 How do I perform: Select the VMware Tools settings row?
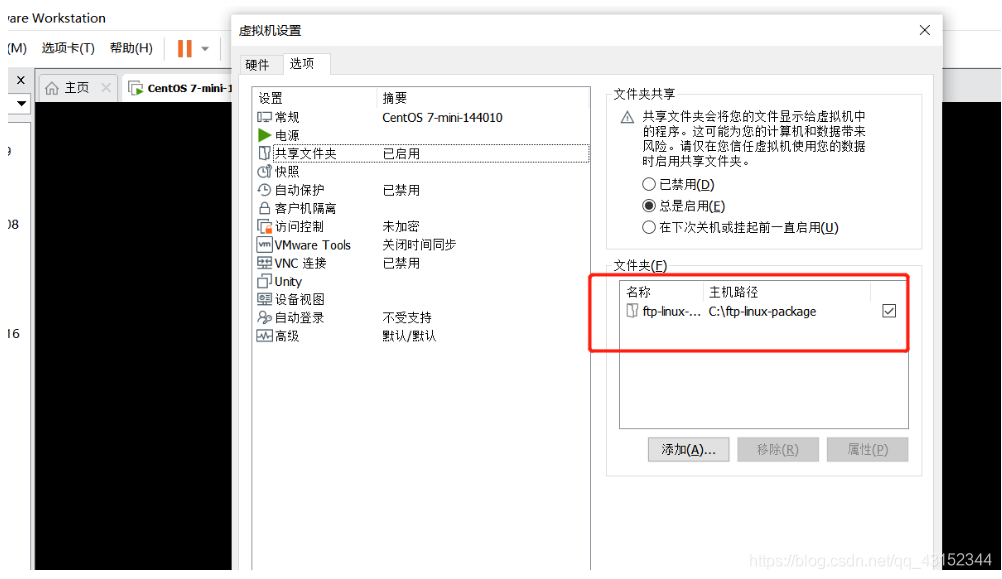coord(422,245)
